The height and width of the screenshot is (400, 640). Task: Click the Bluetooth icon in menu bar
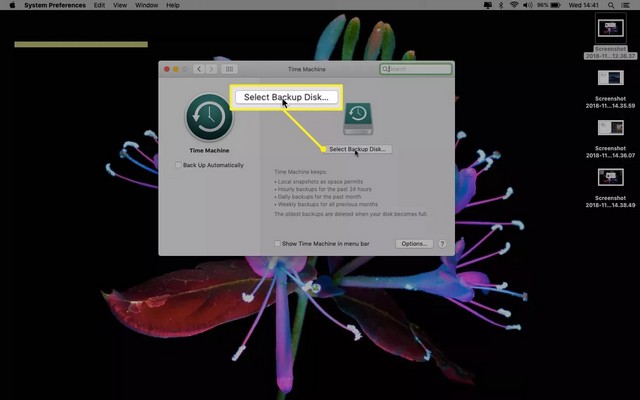click(x=499, y=5)
